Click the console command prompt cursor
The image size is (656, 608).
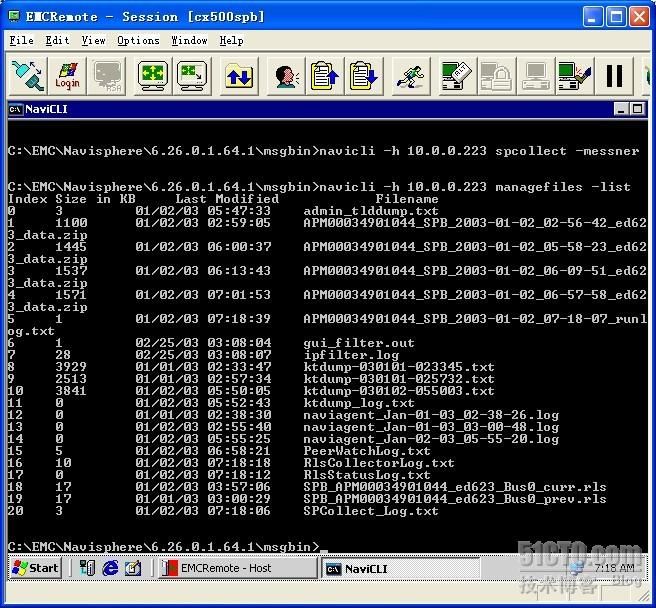[x=324, y=551]
